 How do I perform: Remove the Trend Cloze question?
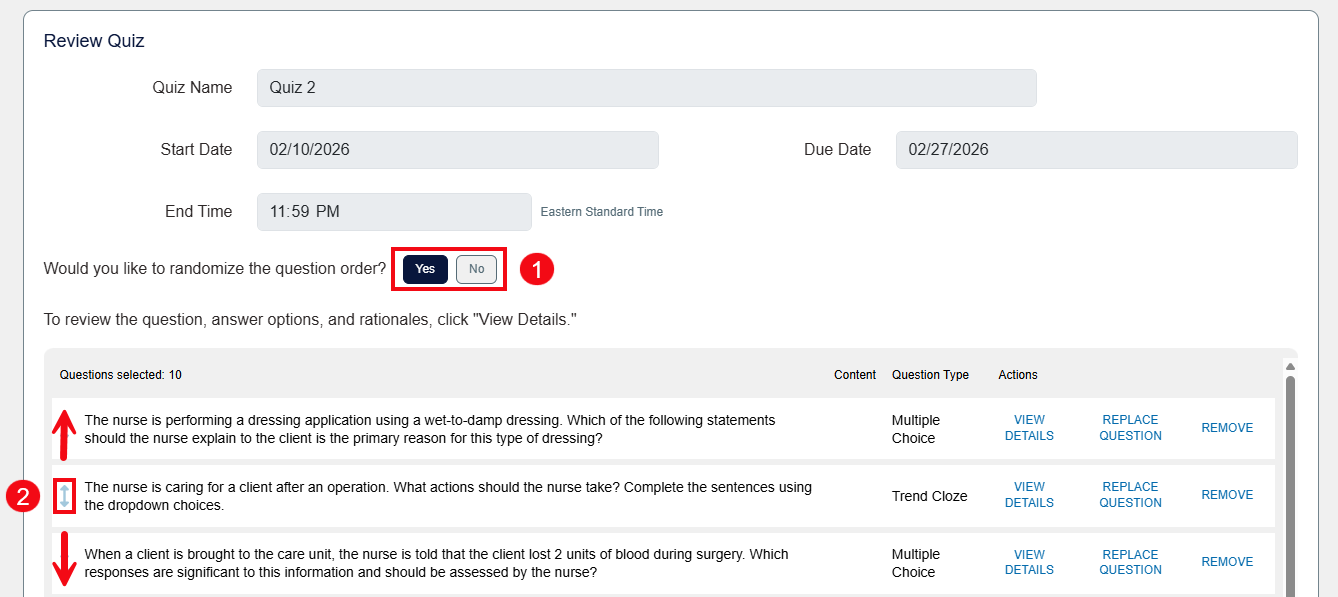tap(1227, 494)
